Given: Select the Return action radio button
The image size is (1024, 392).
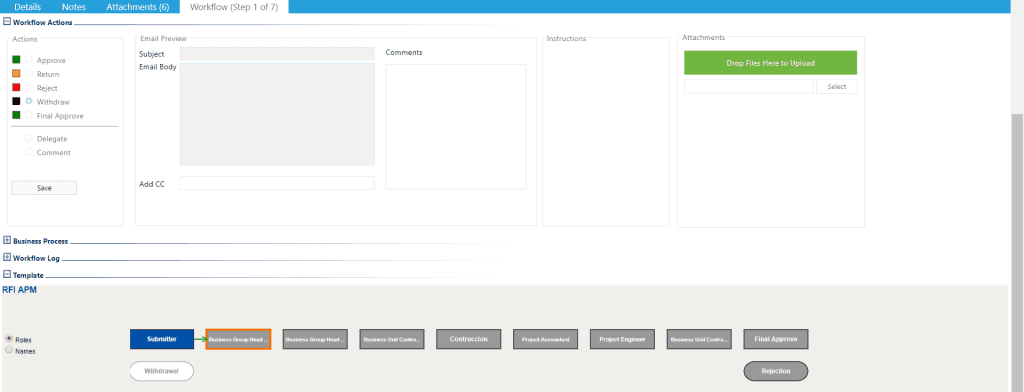Looking at the screenshot, I should point(29,74).
